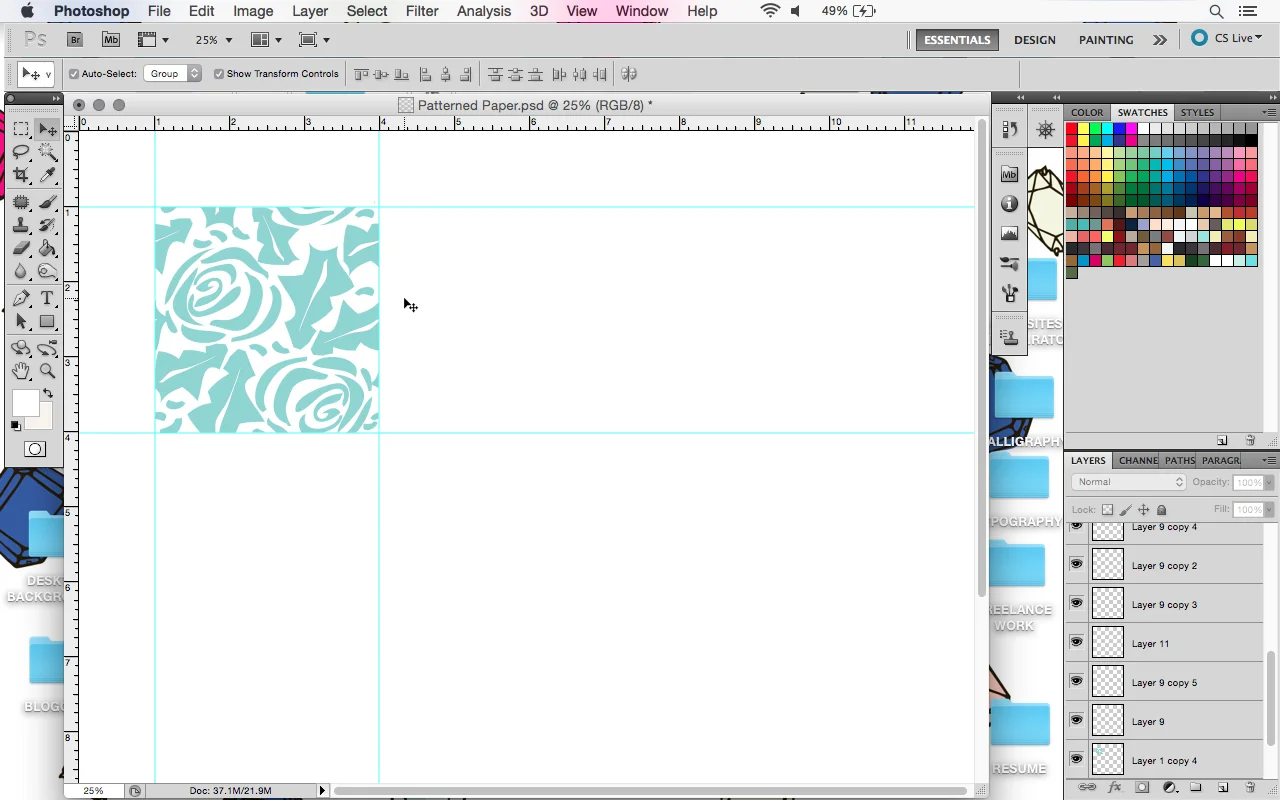
Task: Click the lock all padlock icon
Action: pos(1161,510)
